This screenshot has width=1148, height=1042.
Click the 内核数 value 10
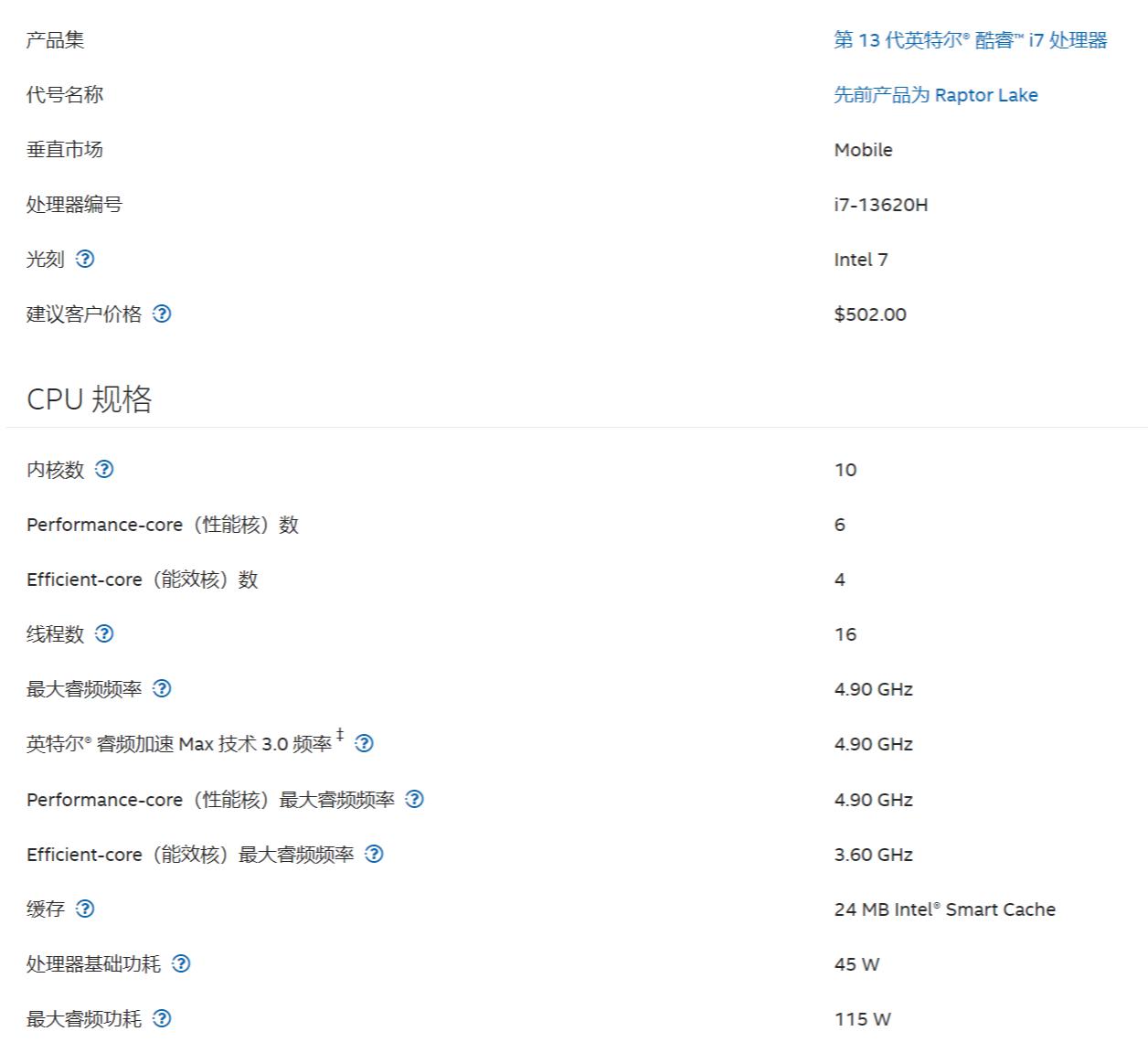tap(845, 470)
